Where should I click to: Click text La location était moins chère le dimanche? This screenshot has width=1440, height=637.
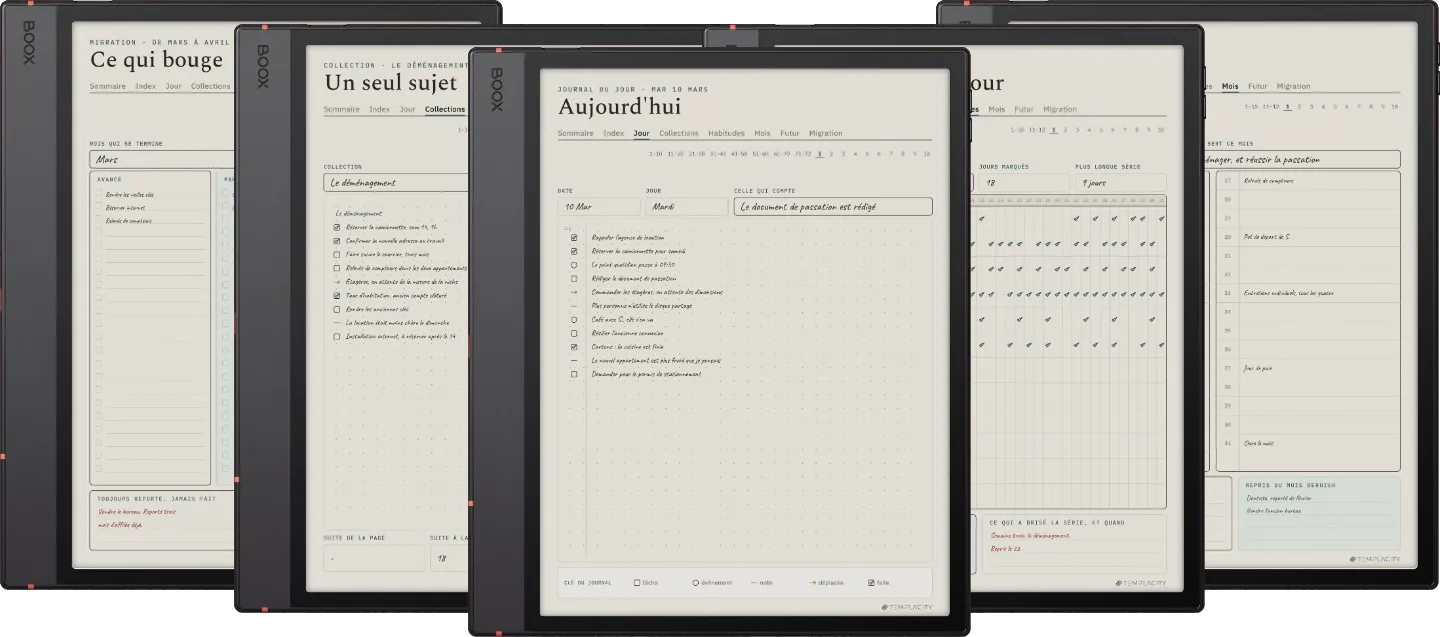(397, 323)
